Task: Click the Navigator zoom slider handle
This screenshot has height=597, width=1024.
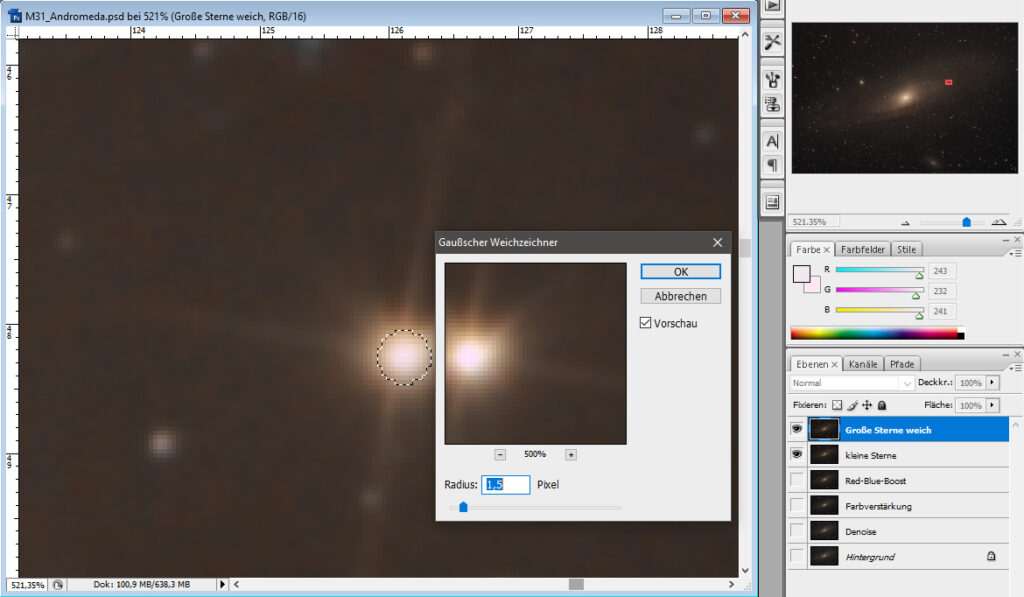Action: point(967,222)
